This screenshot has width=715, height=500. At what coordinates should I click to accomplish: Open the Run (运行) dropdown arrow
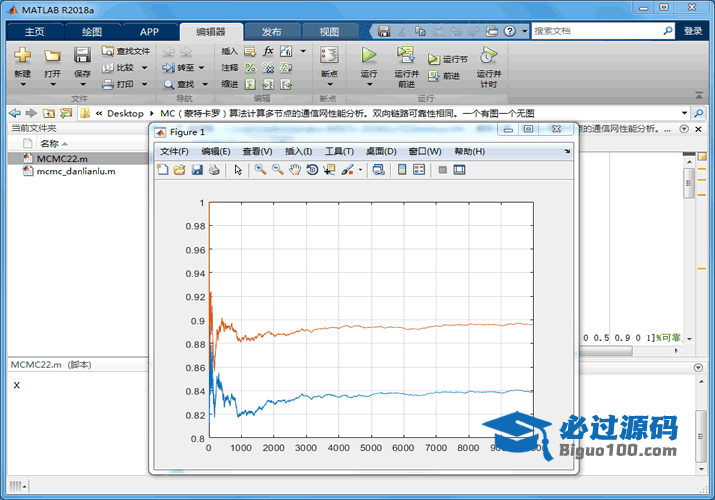point(369,84)
